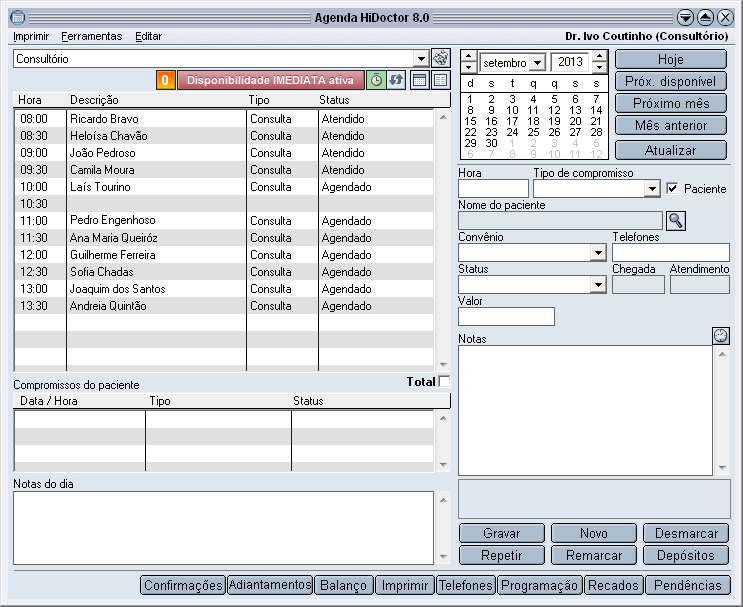Click the green timer icon in agenda toolbar
743x607 pixels.
coord(376,80)
